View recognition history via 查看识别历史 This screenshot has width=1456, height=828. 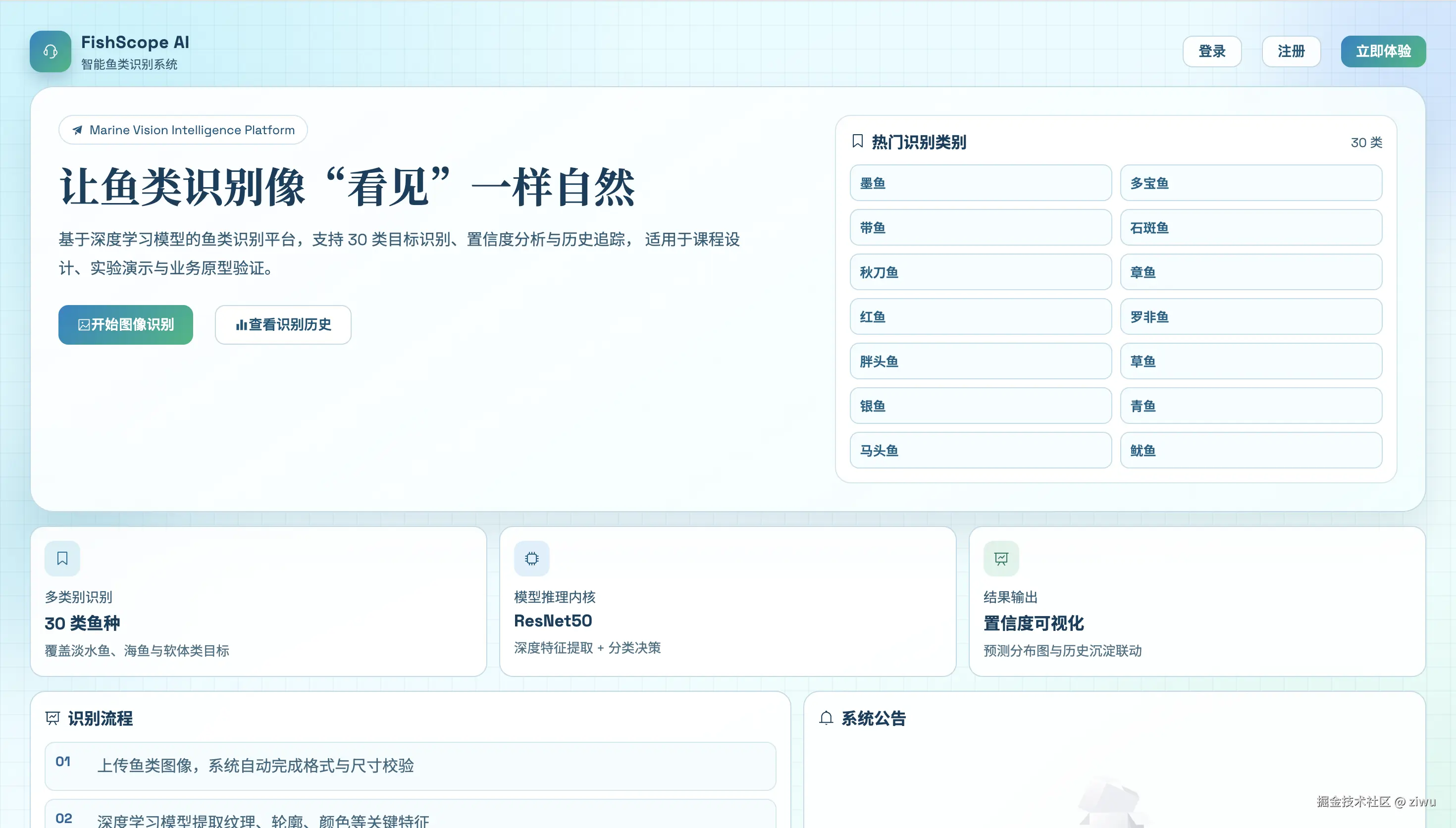[x=283, y=324]
